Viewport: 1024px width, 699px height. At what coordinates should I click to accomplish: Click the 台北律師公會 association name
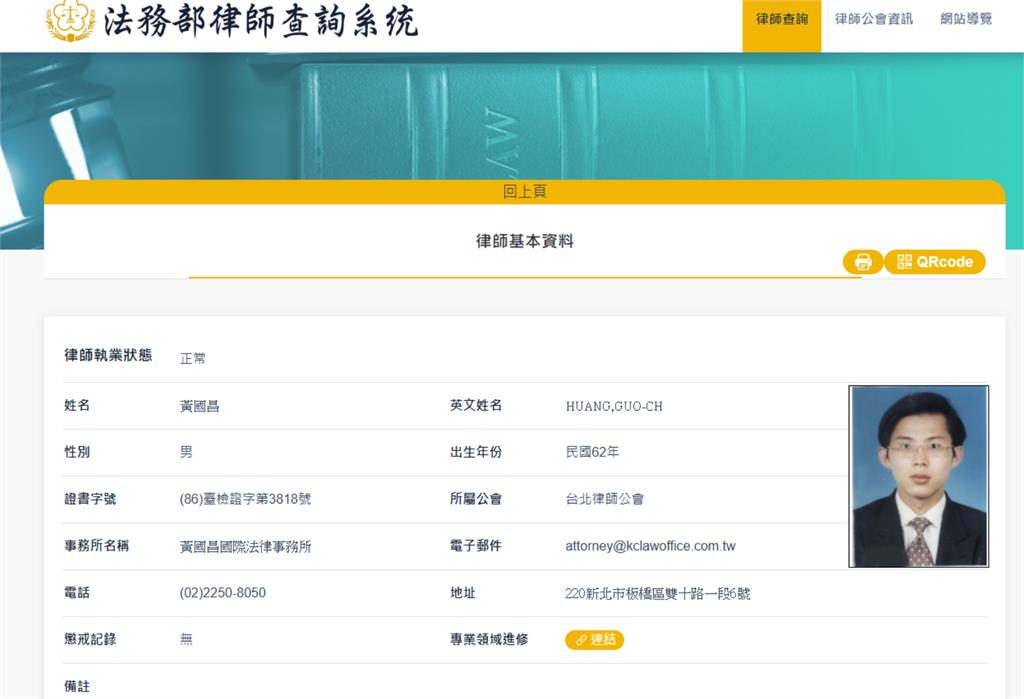pos(605,499)
